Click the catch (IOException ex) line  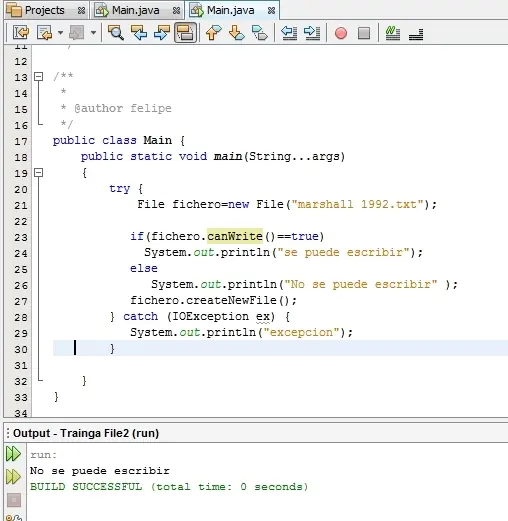200,316
